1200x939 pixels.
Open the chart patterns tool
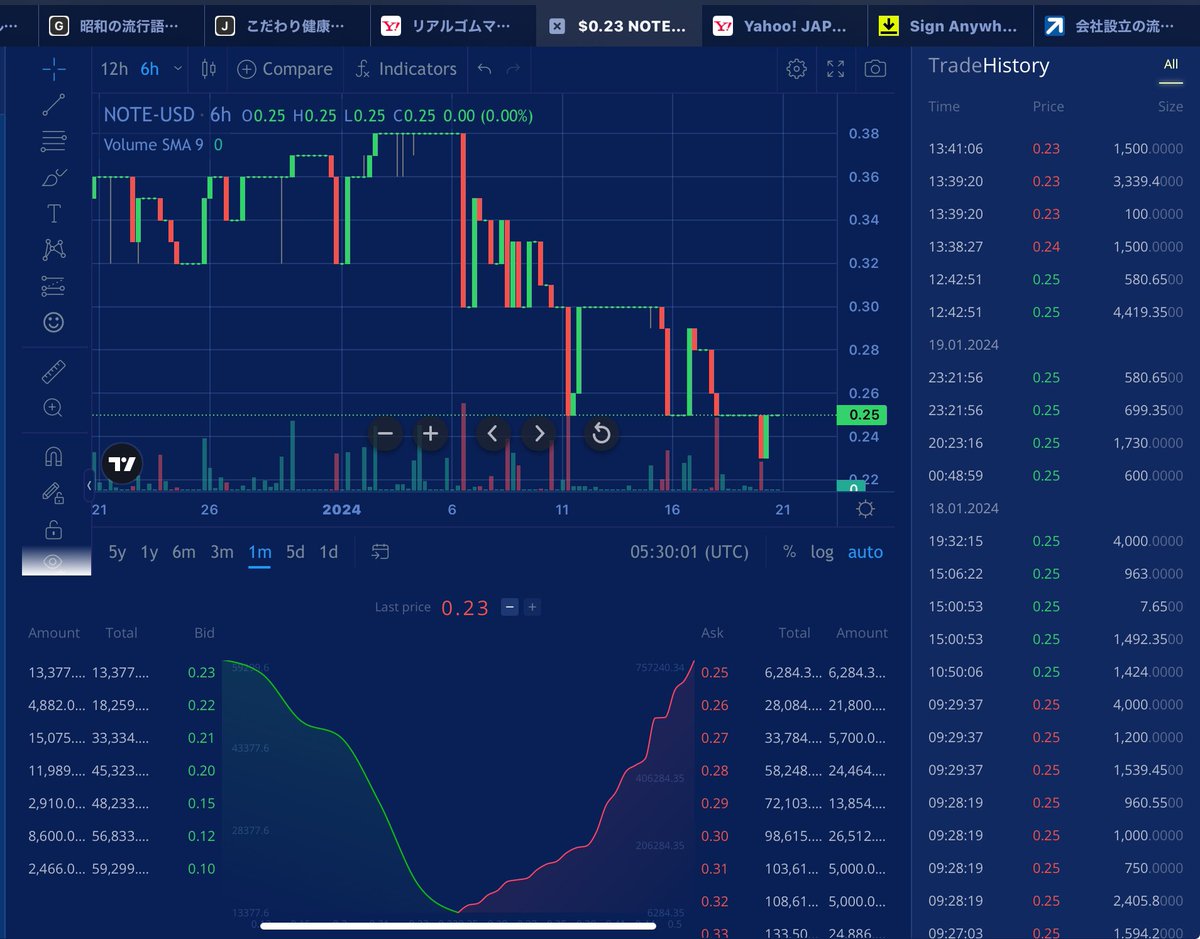[54, 249]
